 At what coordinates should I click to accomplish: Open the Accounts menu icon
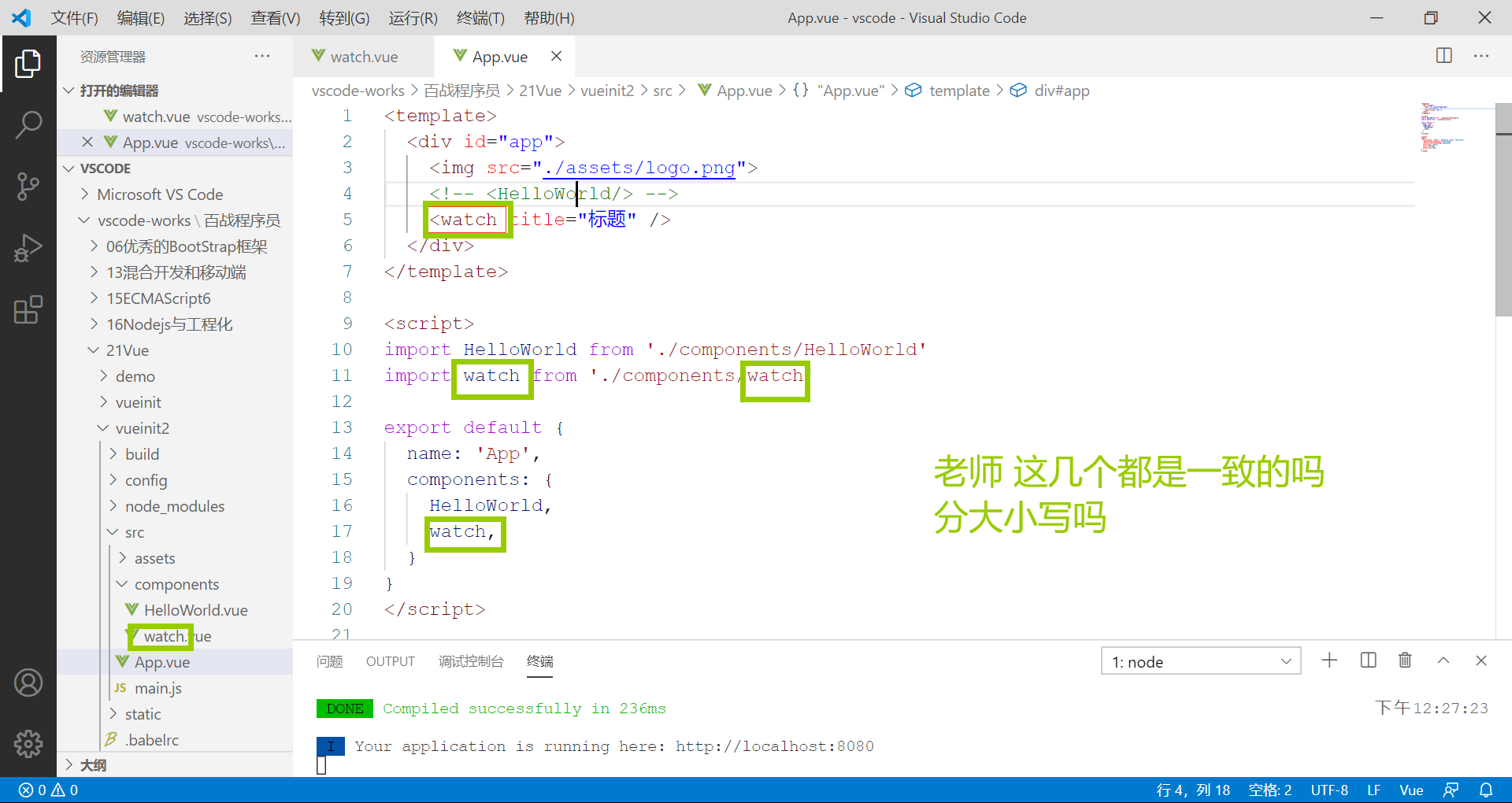[28, 683]
